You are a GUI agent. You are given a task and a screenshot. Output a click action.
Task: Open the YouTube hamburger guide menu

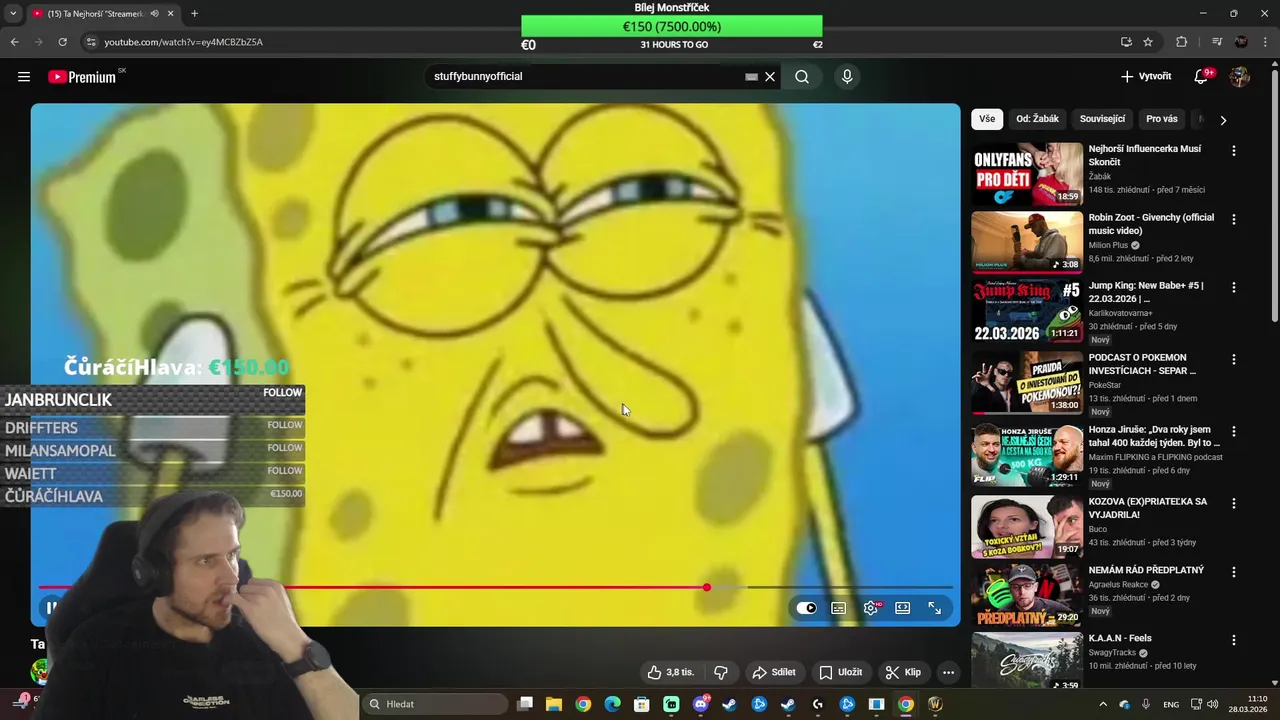[x=24, y=77]
